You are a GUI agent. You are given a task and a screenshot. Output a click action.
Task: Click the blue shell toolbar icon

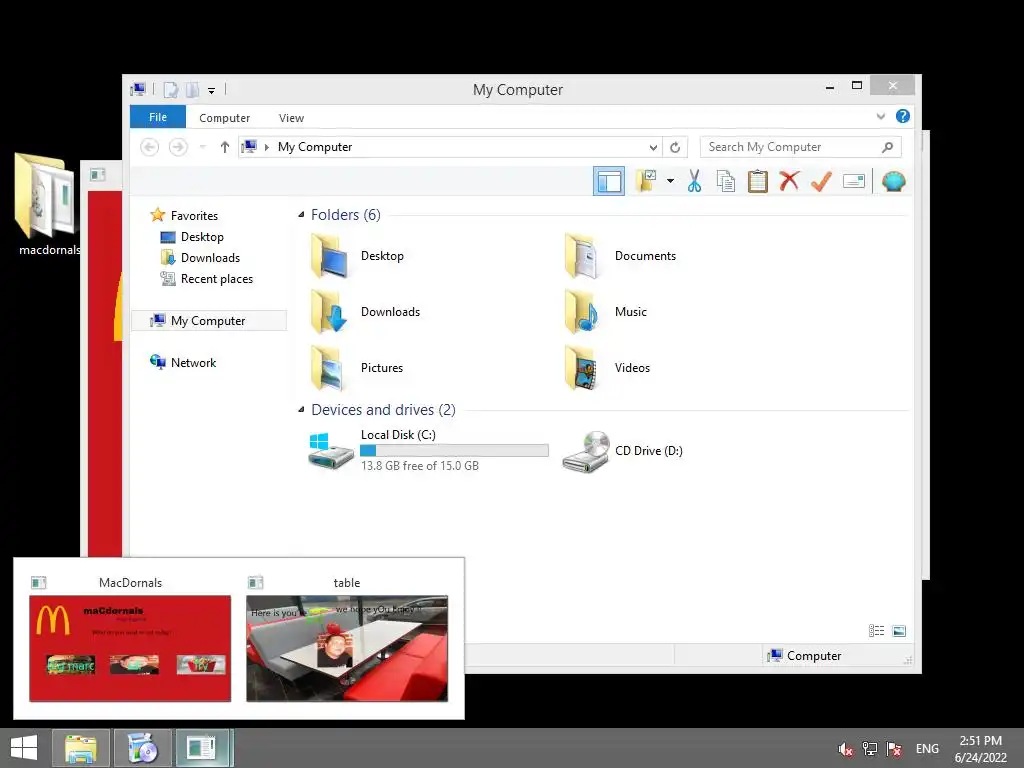(x=893, y=181)
